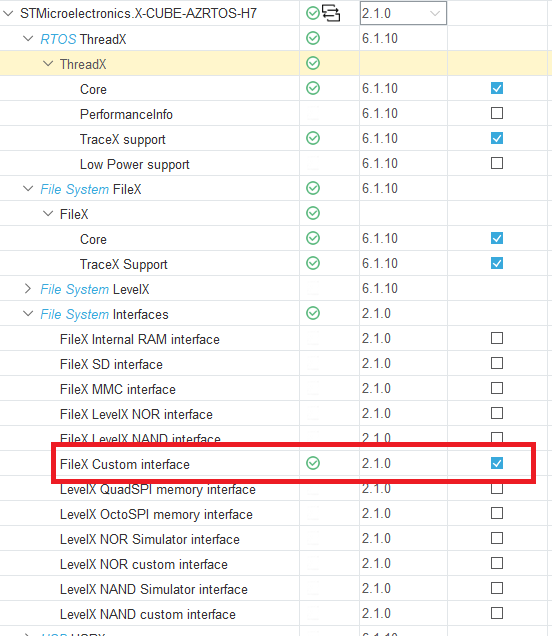Select the highlighted ThreadX row label
The height and width of the screenshot is (636, 552).
[83, 64]
